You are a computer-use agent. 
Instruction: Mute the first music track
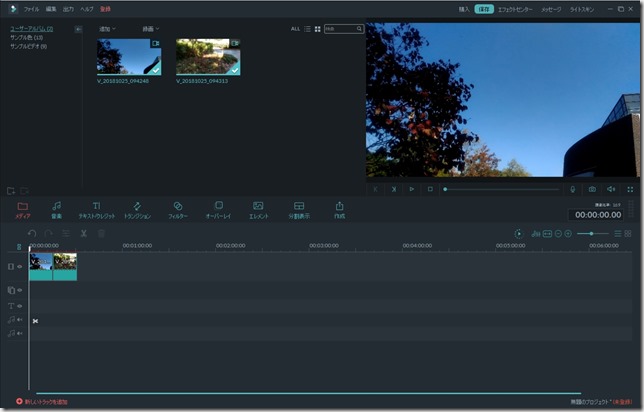pos(20,320)
